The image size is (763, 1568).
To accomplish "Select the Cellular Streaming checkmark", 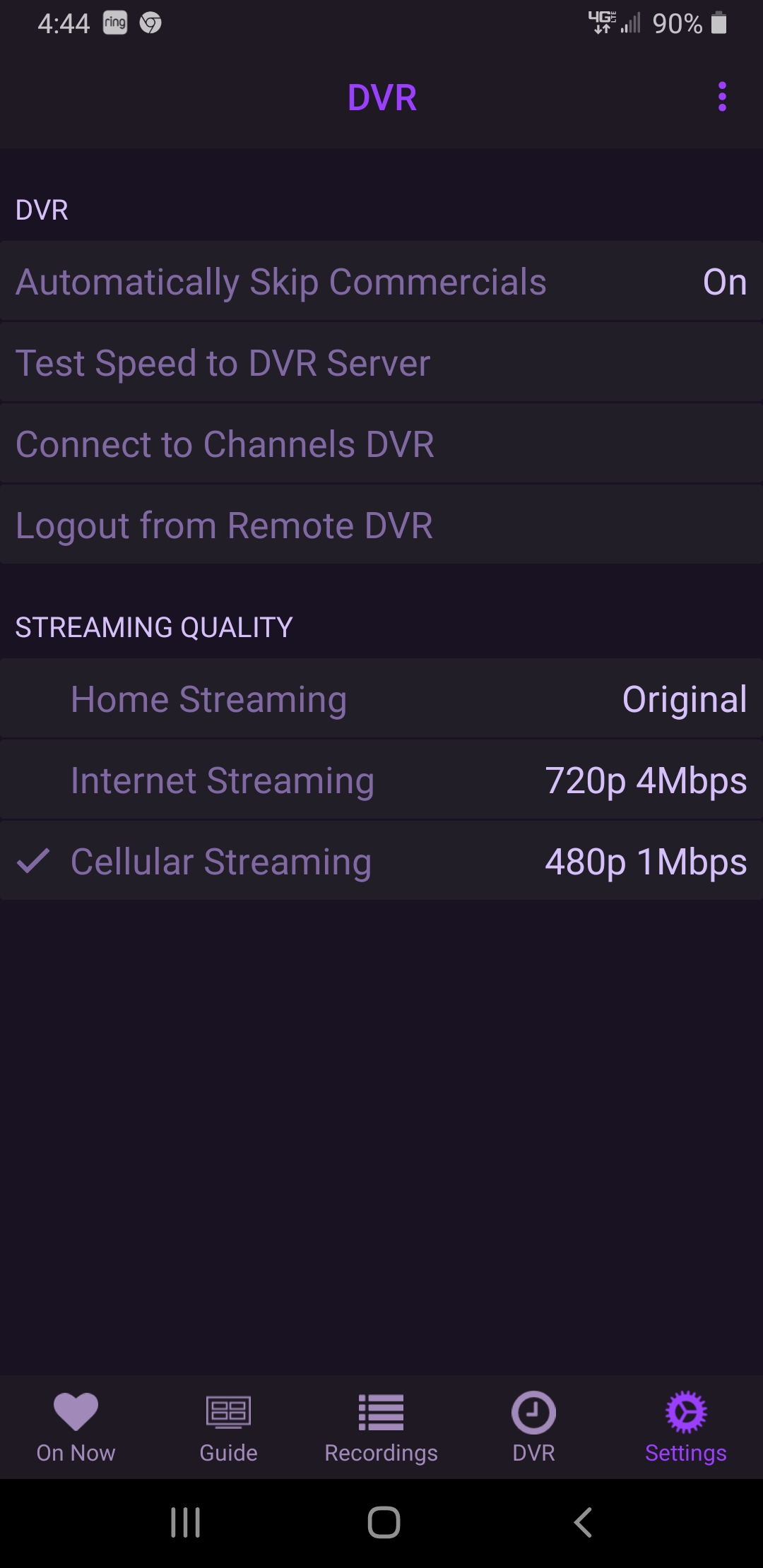I will pos(33,861).
